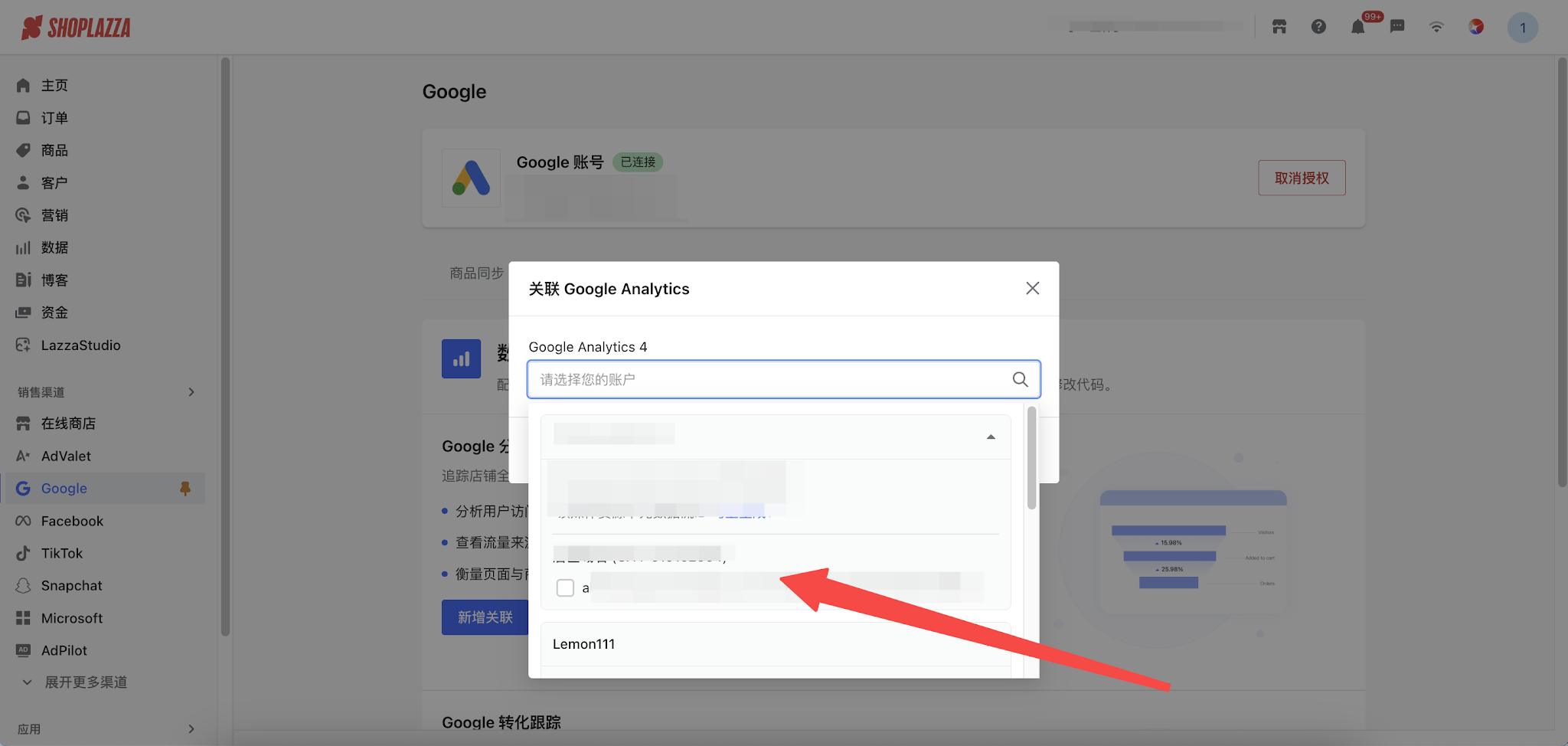Click the wifi status icon in header

point(1436,27)
